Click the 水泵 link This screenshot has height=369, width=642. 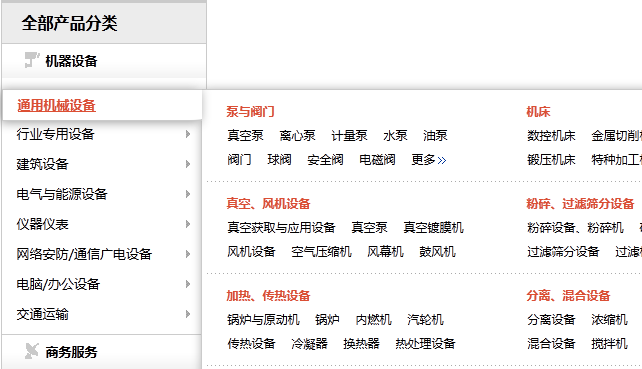396,136
